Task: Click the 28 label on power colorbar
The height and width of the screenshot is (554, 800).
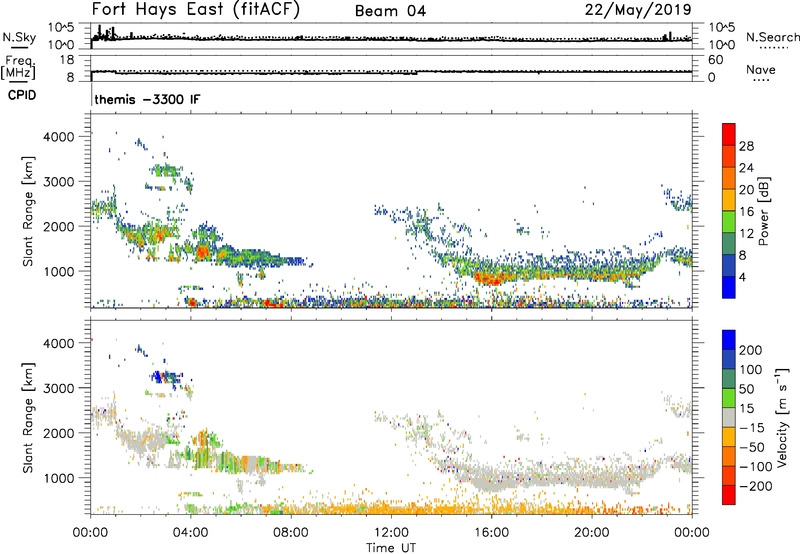Action: (x=746, y=146)
